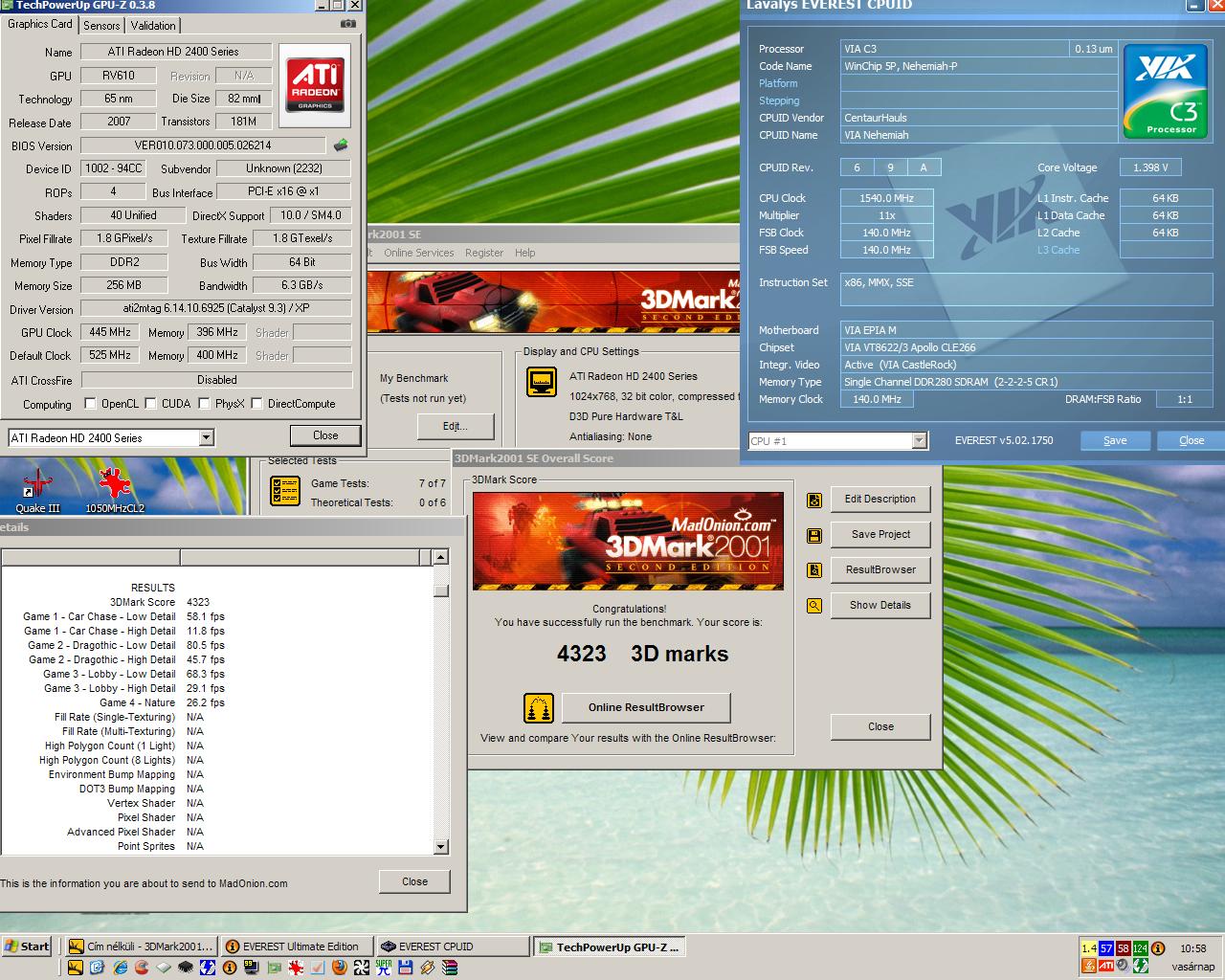Close the 3DMark Overall Score dialog
Screen dimensions: 1225x980
point(880,727)
